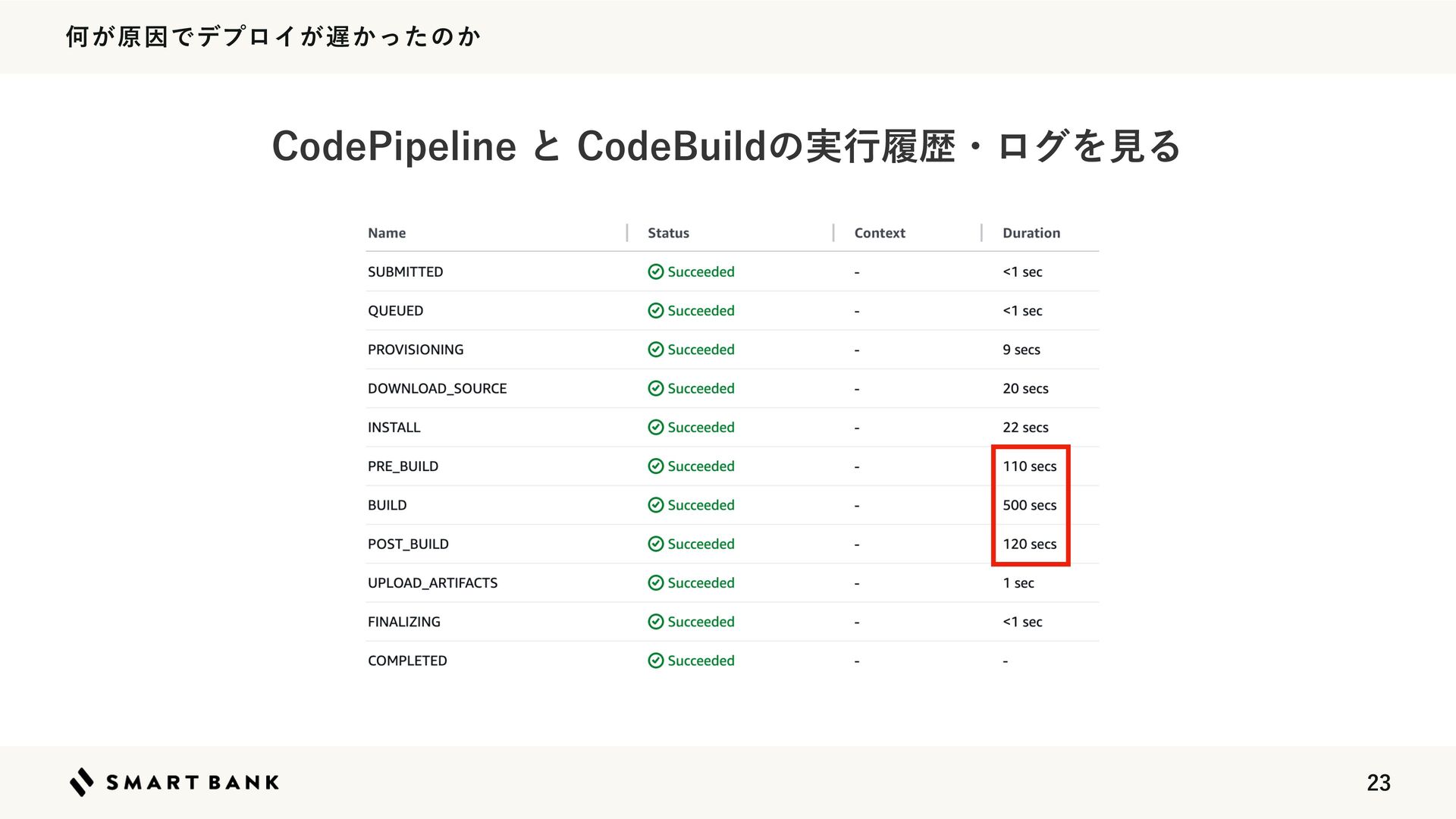Screen dimensions: 1456x819
Task: Click the PRE_BUILD phase name
Action: (403, 466)
